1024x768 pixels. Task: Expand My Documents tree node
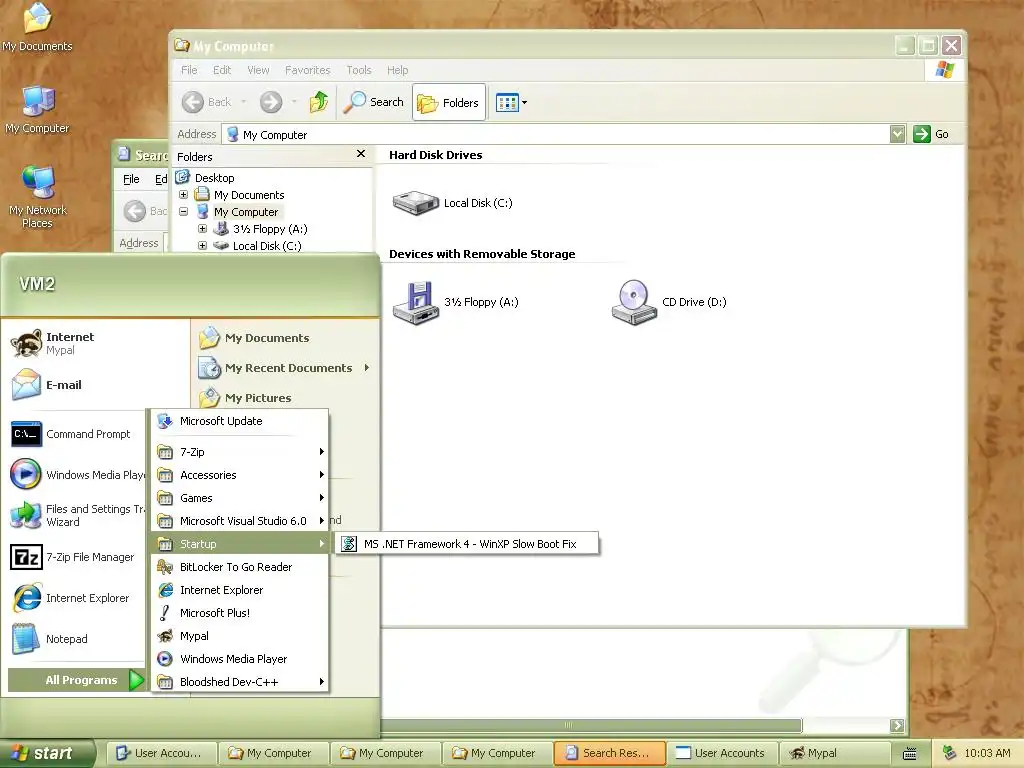click(184, 195)
